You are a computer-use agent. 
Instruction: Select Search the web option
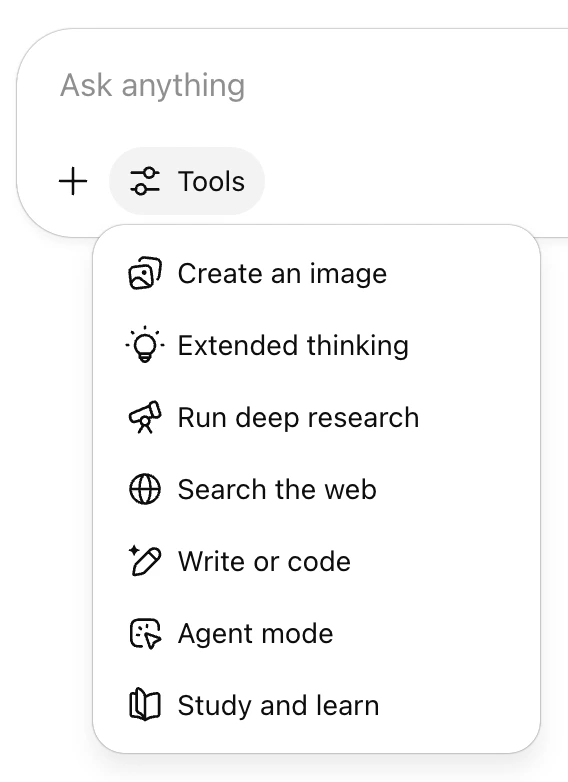click(316, 489)
